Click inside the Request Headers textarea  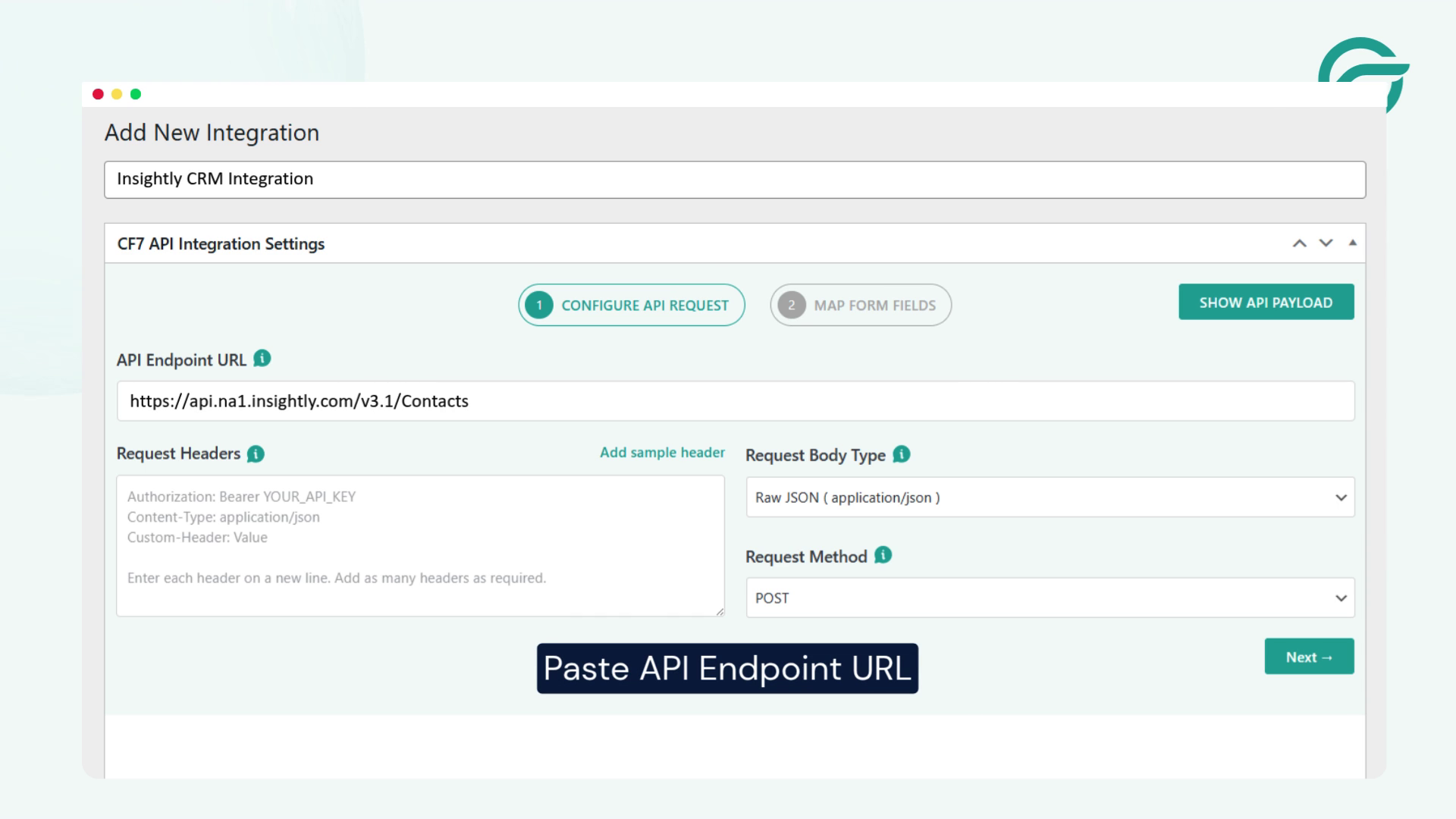coord(420,546)
